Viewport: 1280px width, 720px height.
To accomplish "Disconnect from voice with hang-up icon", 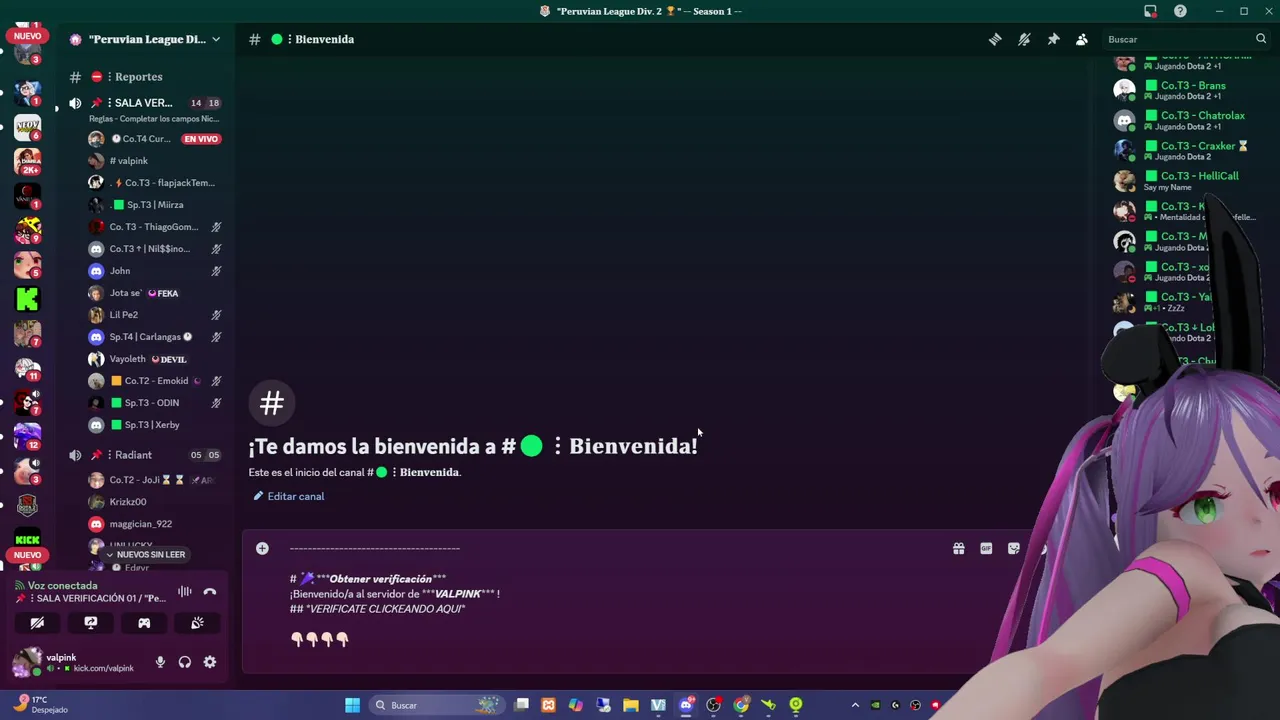I will pos(210,591).
